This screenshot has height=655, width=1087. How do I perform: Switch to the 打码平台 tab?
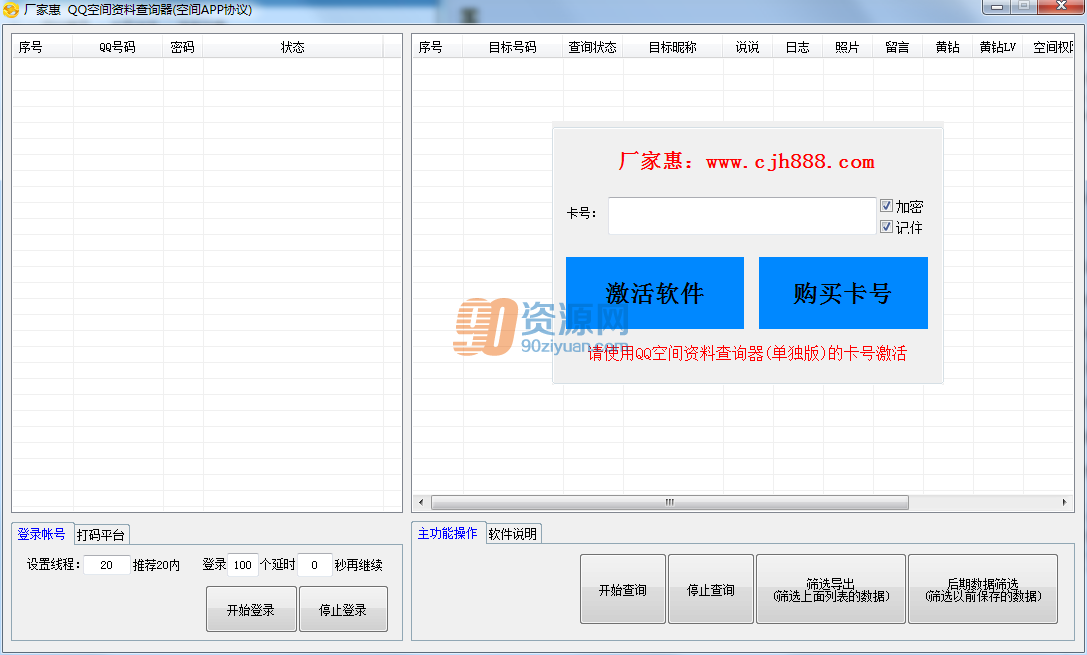tap(101, 534)
